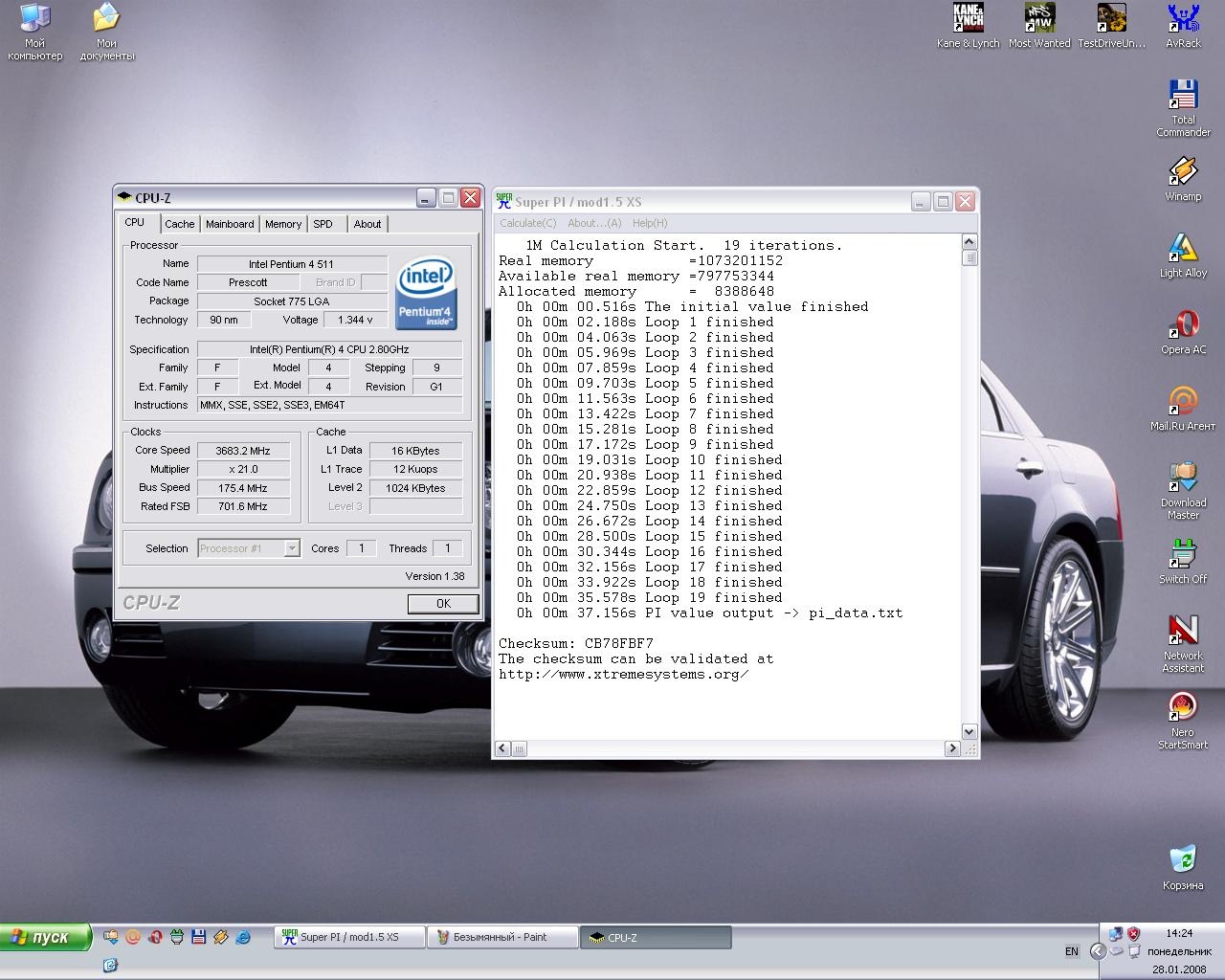
Task: Launch the TestDriveUn... shortcut
Action: click(1111, 26)
